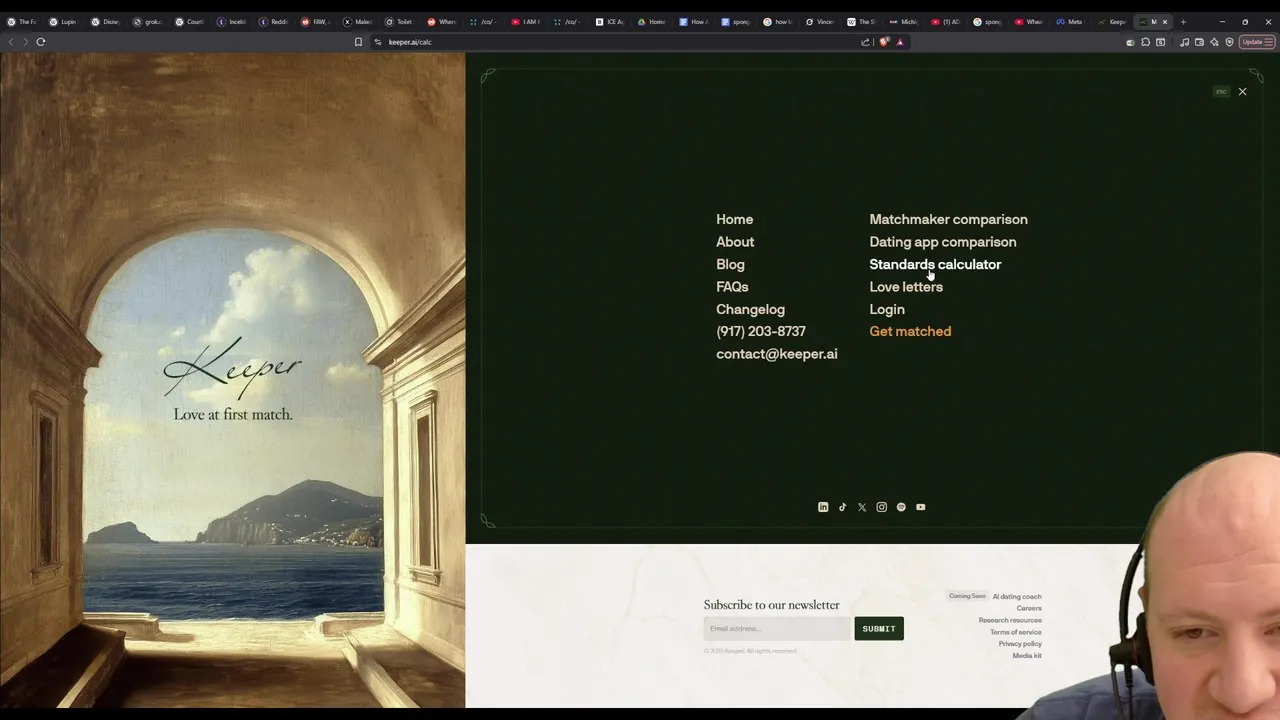Go back using browser back arrow
This screenshot has height=720, width=1280.
tap(11, 42)
